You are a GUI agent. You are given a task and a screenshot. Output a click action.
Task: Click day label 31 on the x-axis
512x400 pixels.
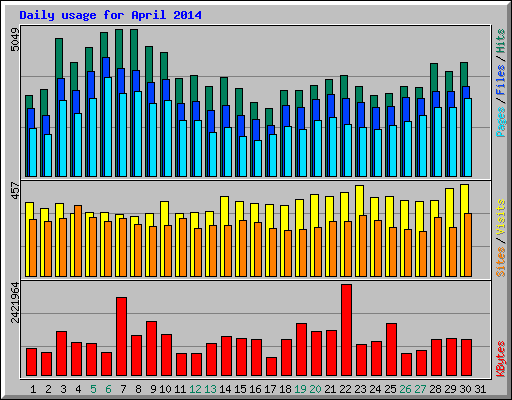coord(480,389)
